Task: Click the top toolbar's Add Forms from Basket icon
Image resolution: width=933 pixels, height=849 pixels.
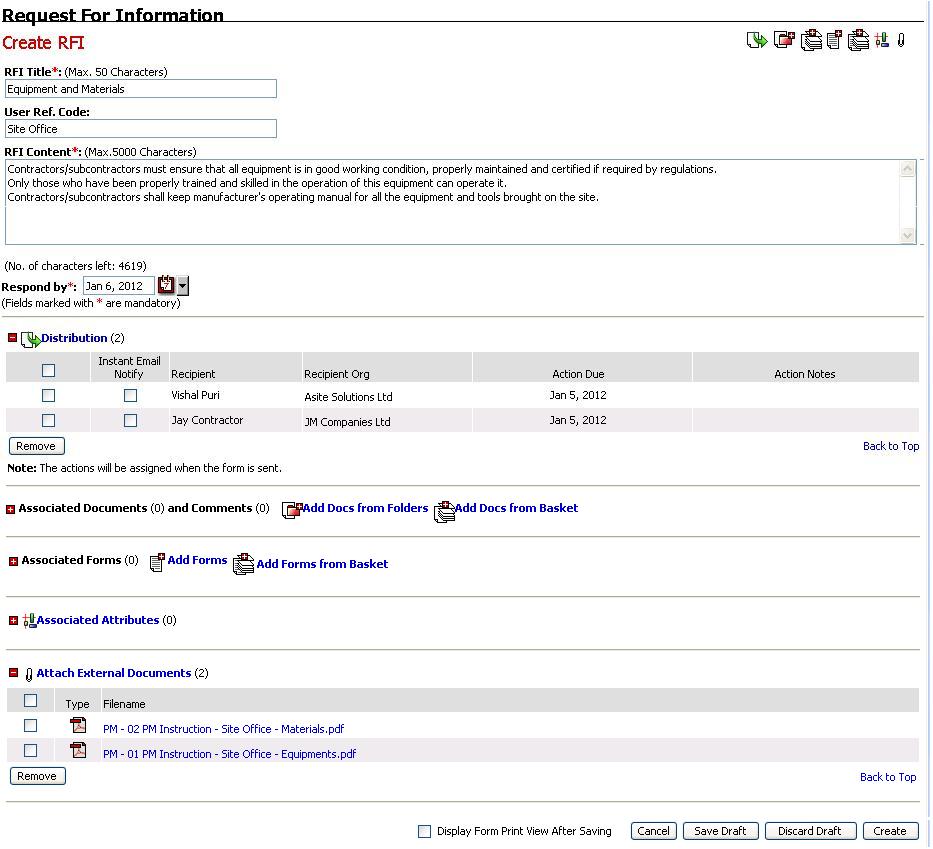Action: click(x=859, y=40)
